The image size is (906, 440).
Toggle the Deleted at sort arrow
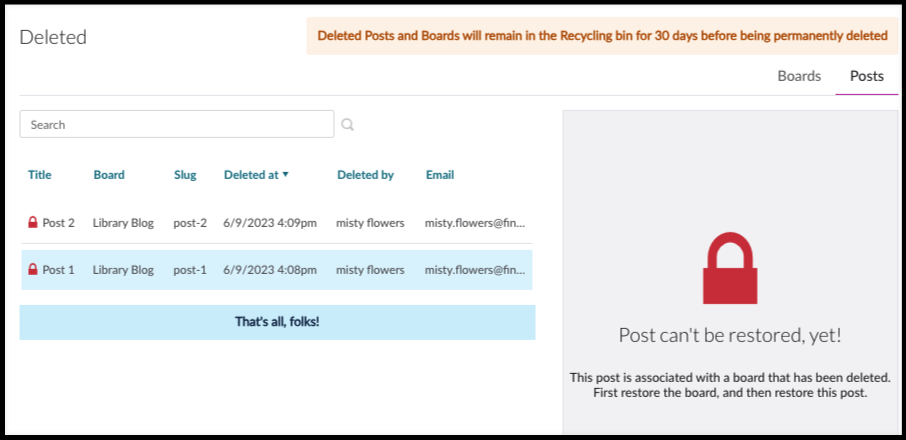(285, 174)
